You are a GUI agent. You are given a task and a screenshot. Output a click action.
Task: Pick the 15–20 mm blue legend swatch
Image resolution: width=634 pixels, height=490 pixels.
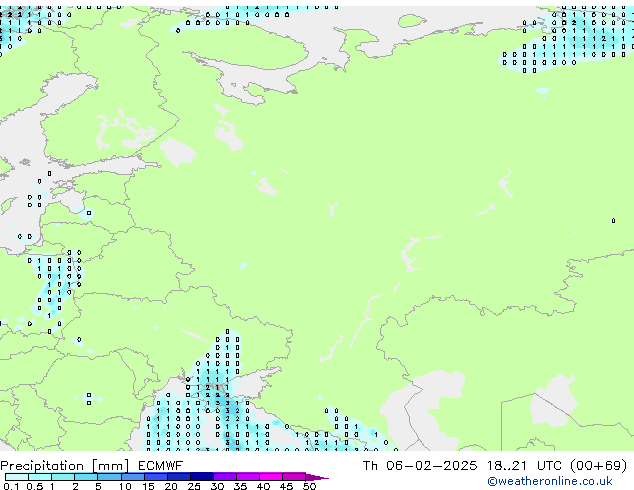point(155,477)
